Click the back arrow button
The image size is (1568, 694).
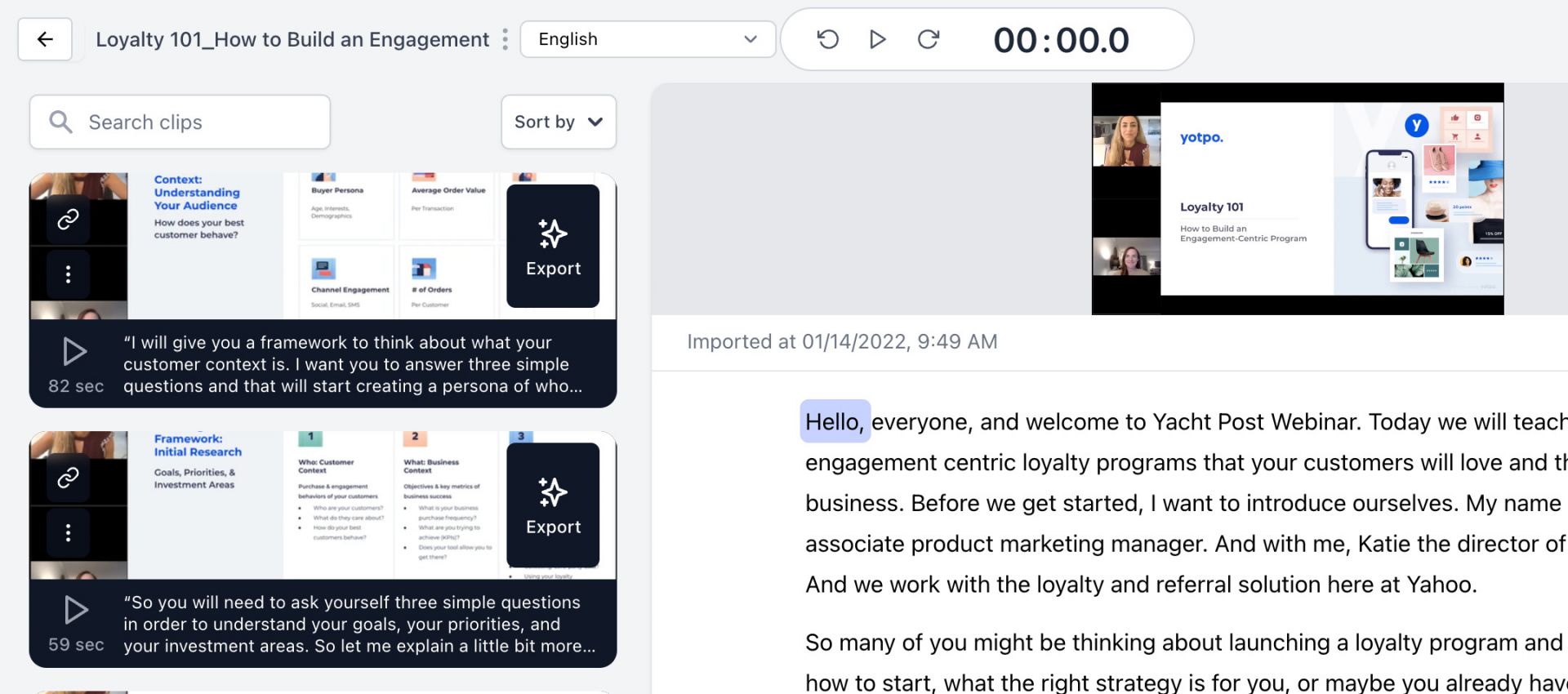click(45, 39)
